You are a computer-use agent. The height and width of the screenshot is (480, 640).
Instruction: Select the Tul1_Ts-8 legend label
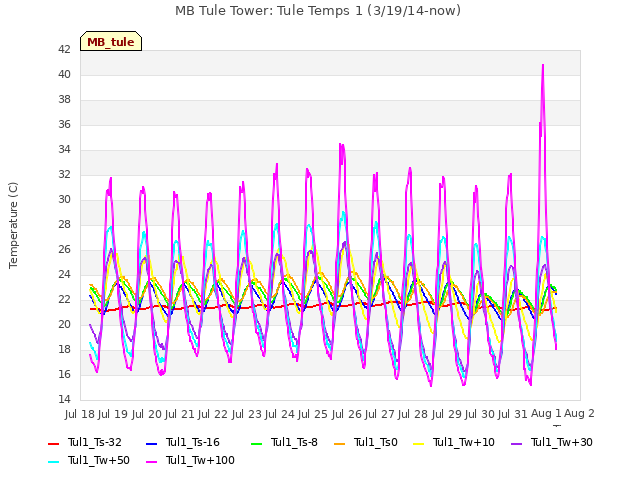(x=294, y=442)
